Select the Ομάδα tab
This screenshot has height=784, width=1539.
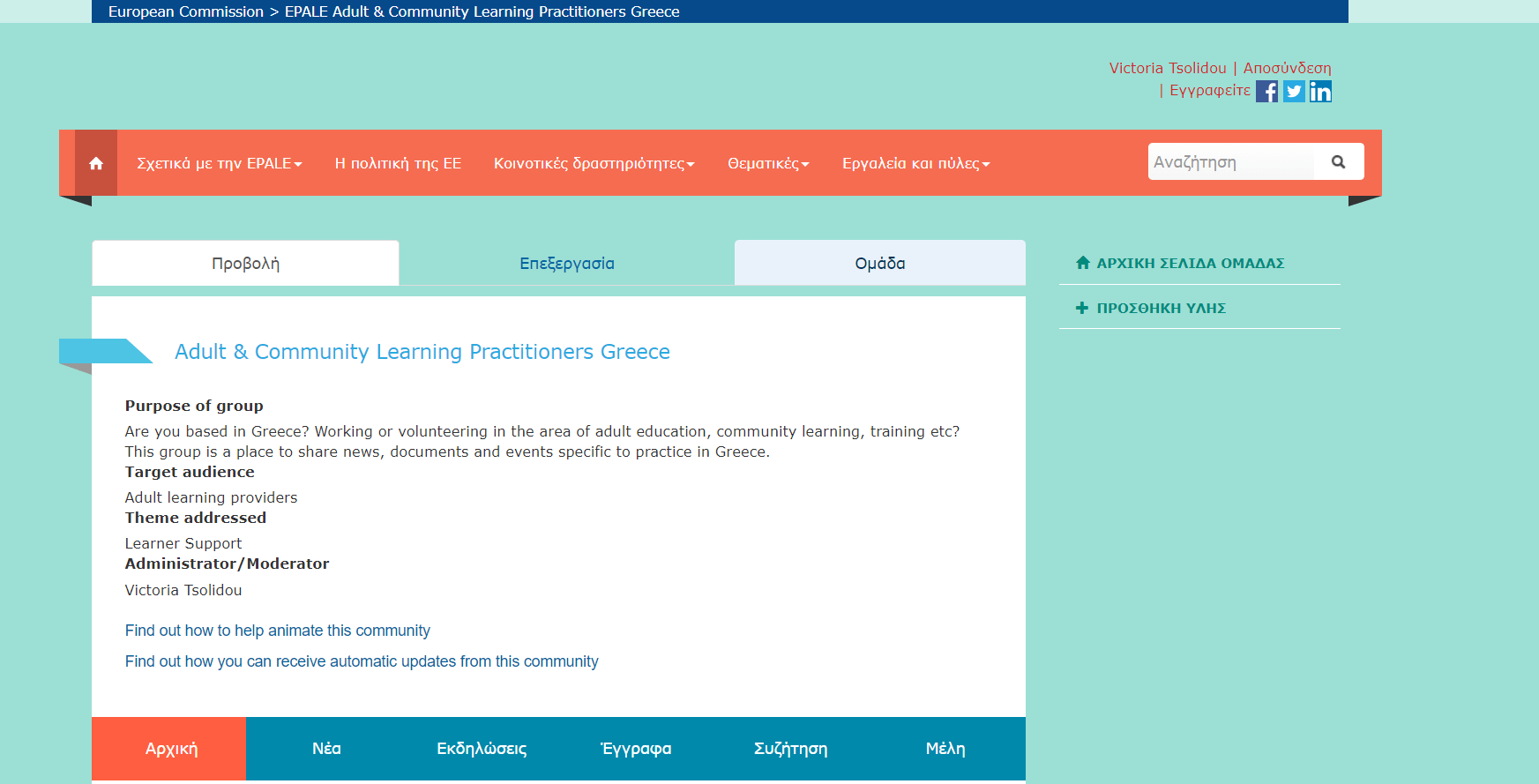(879, 264)
